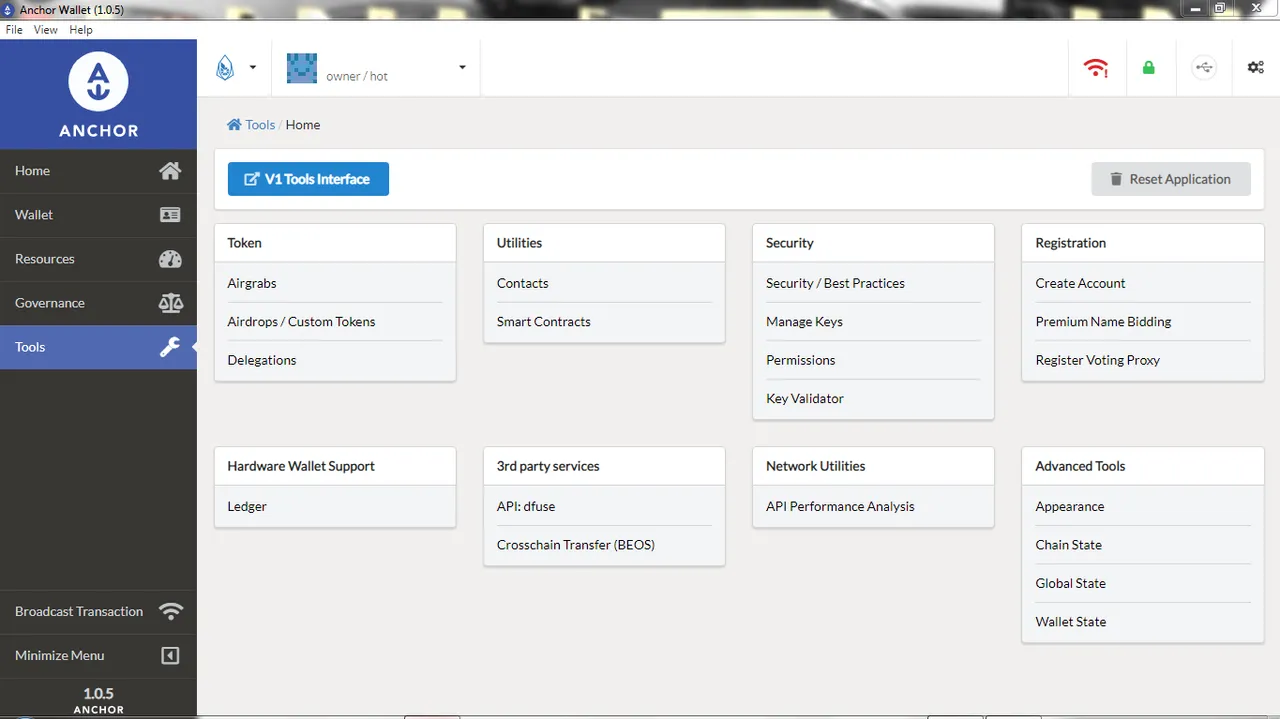Click the 1.0.5 ANCHOR version label
The width and height of the screenshot is (1280, 719).
click(98, 700)
